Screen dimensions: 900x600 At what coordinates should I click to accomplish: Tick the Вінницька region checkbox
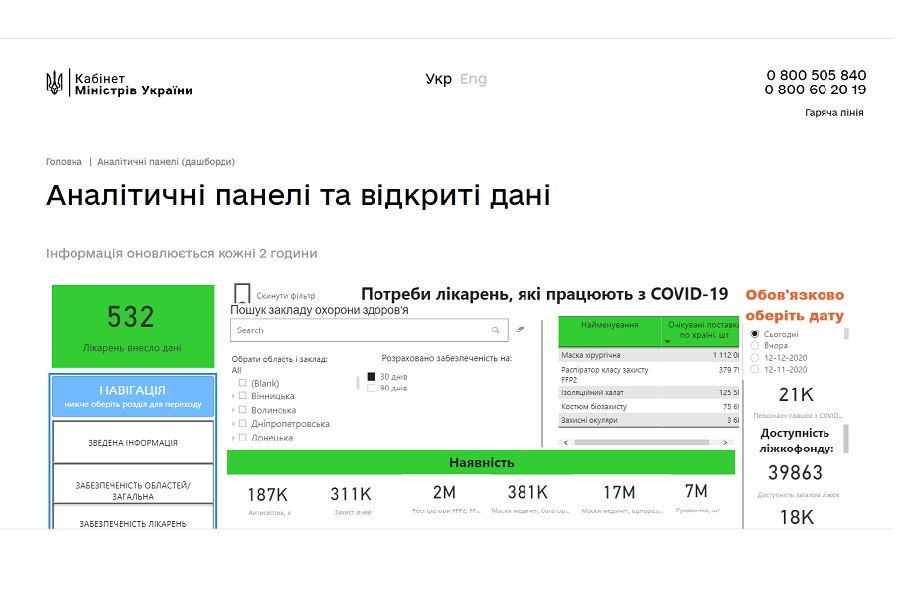[242, 396]
